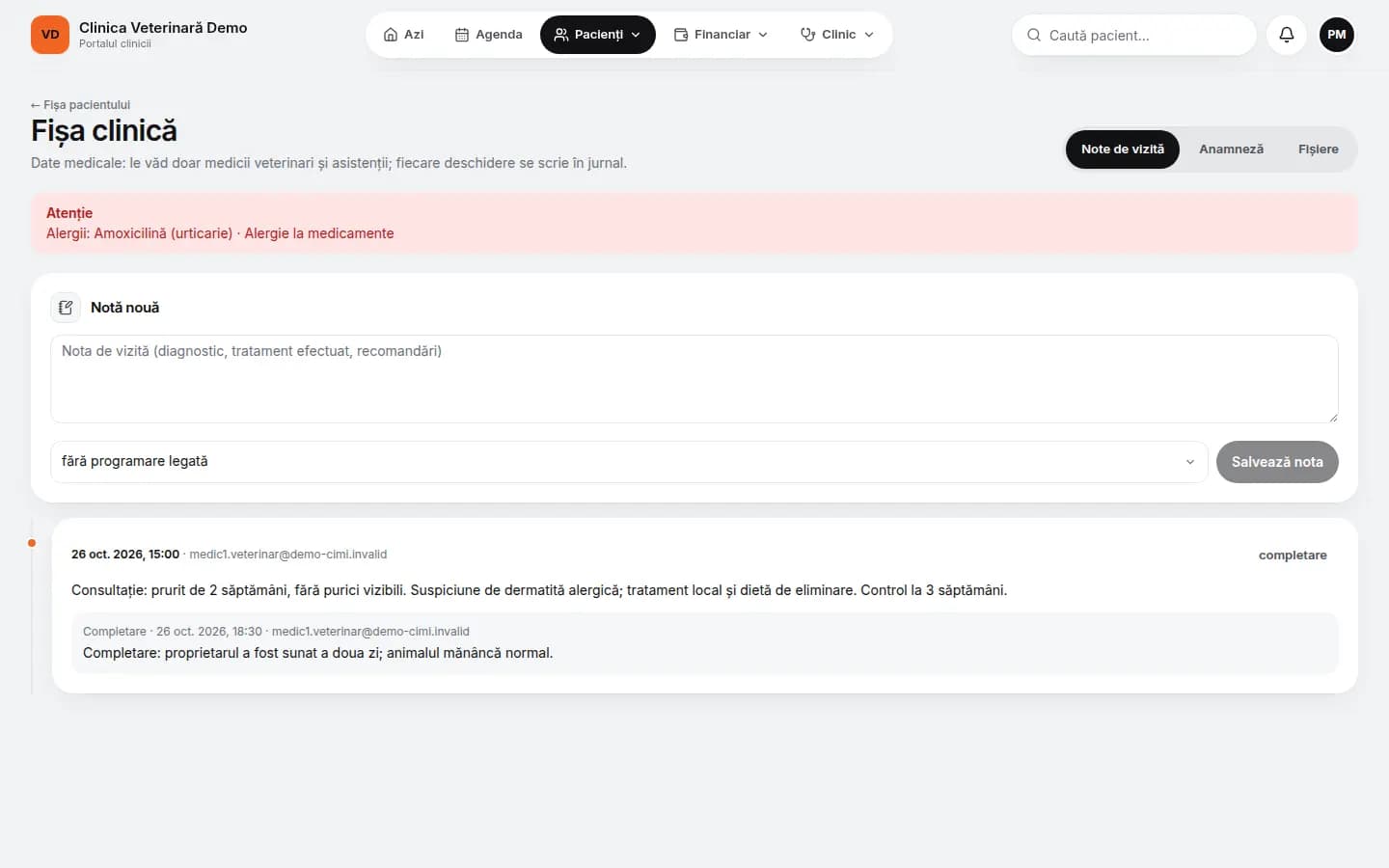Click into the Nota de vizită textarea
This screenshot has height=868, width=1389.
[694, 379]
